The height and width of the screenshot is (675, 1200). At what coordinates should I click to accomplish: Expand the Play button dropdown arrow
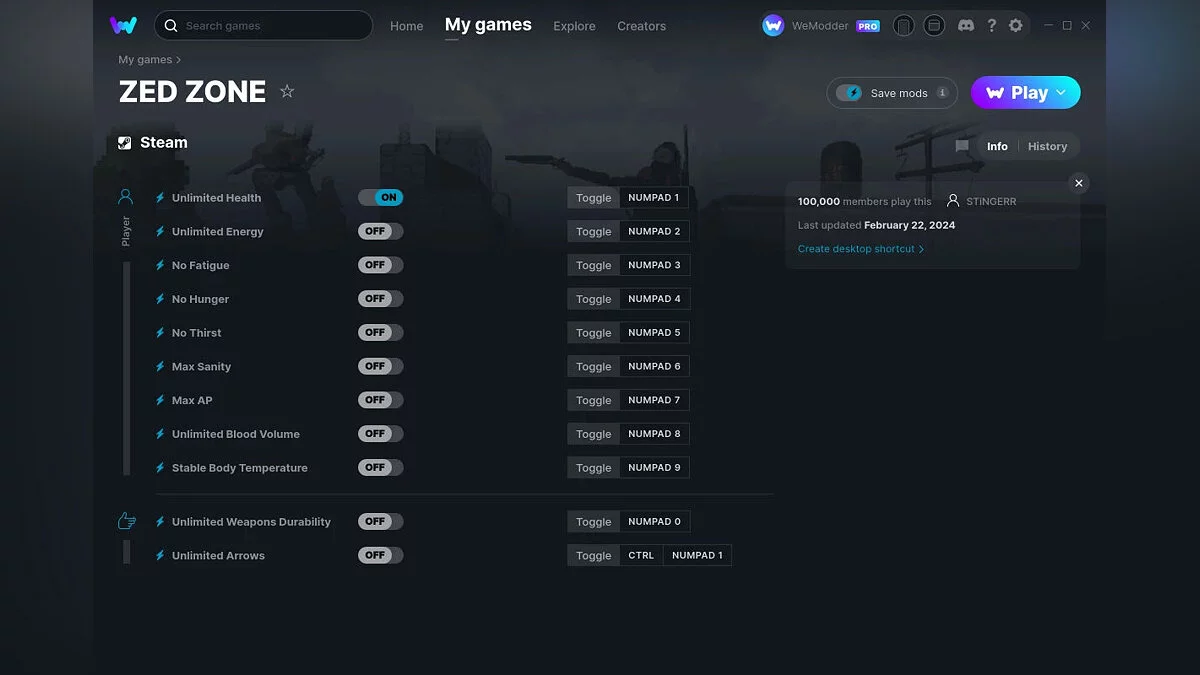[1061, 93]
